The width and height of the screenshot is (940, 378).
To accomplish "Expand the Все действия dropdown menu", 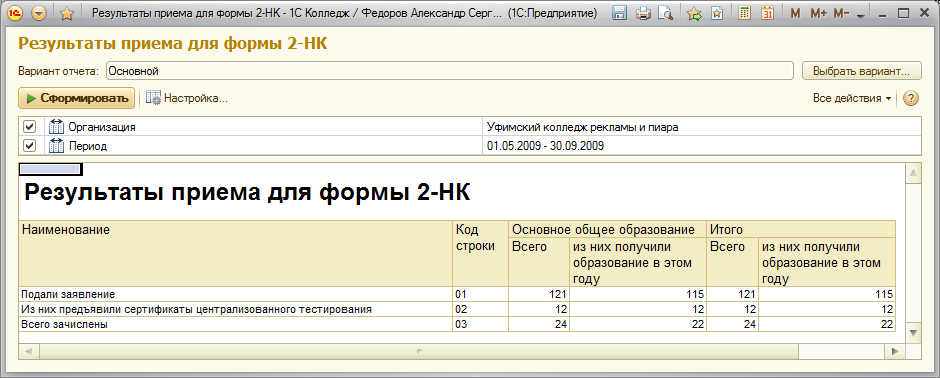I will tap(852, 98).
